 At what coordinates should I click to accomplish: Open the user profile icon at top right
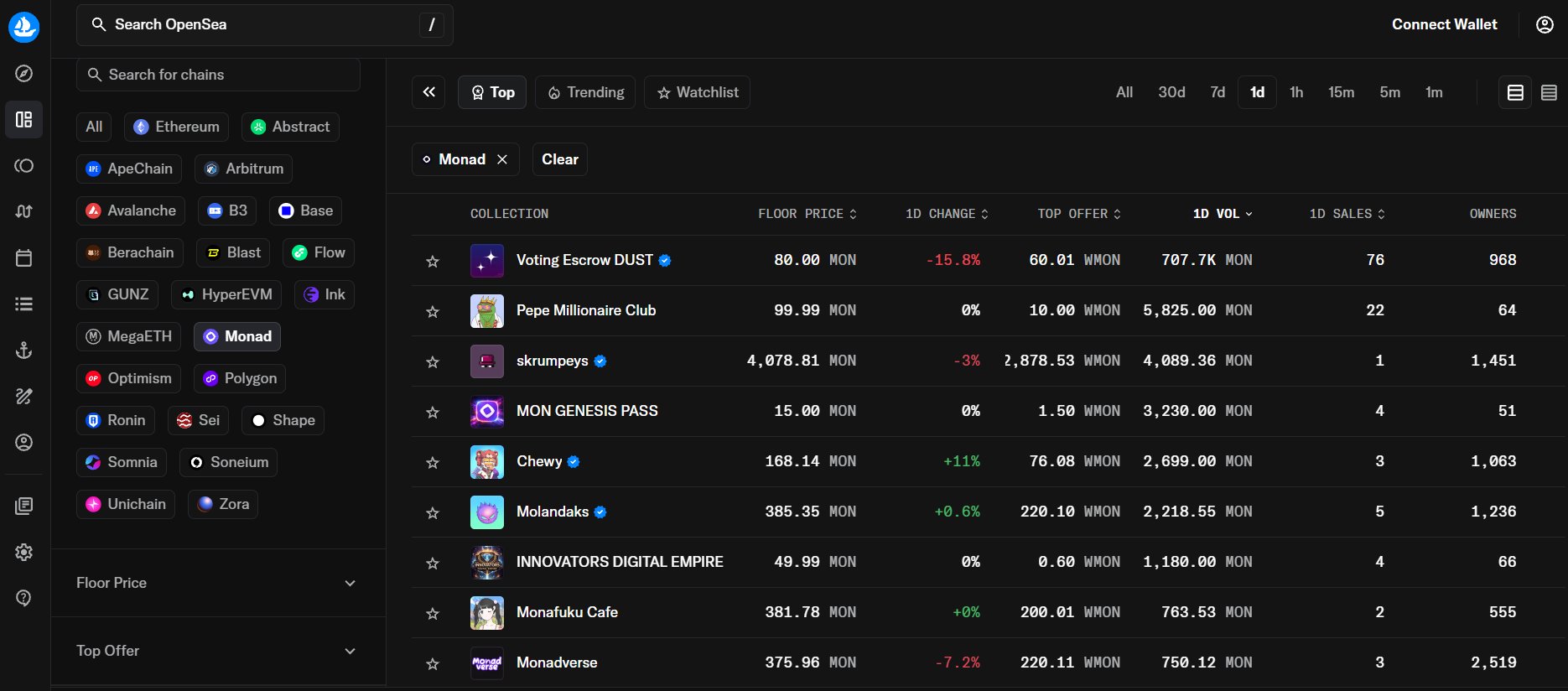click(x=1545, y=24)
